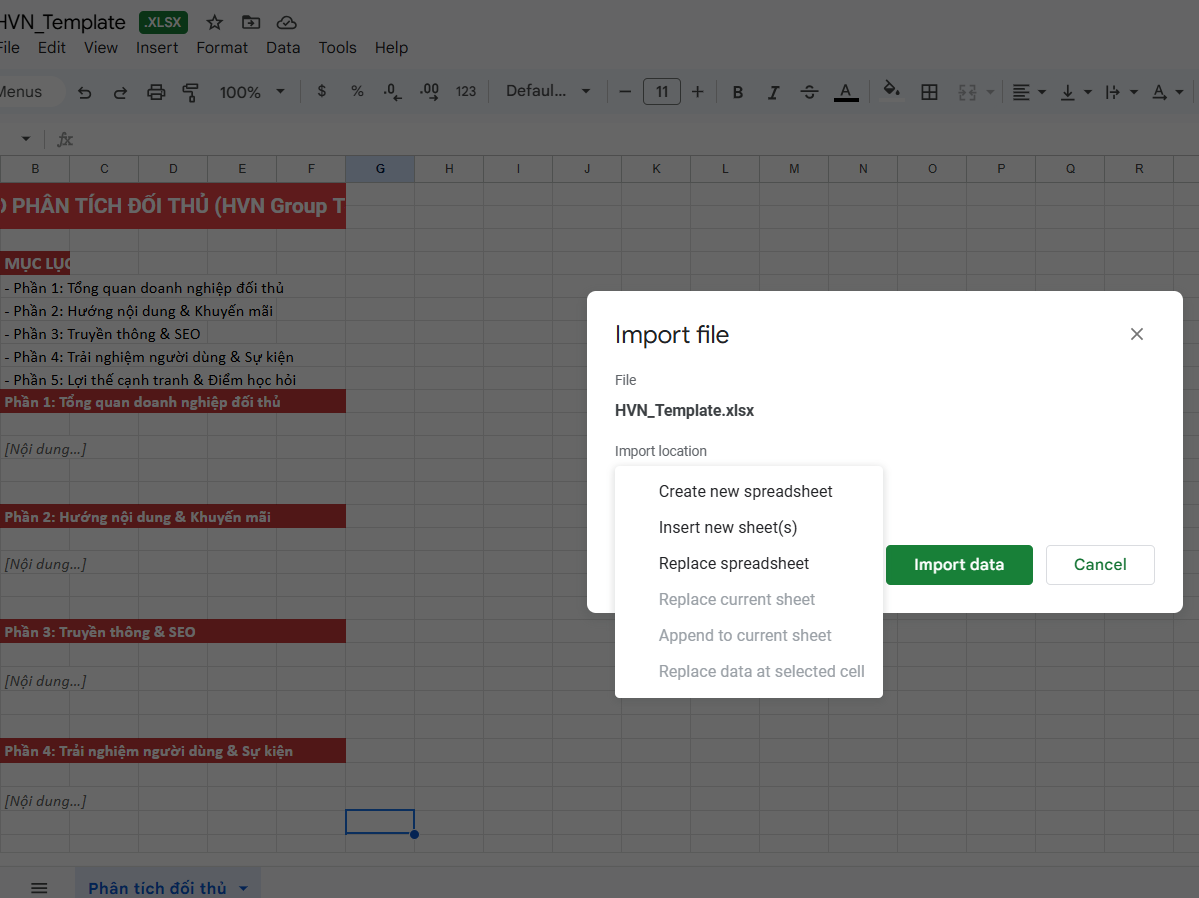This screenshot has width=1199, height=898.
Task: Select Replace data at selected cell
Action: pos(749,672)
